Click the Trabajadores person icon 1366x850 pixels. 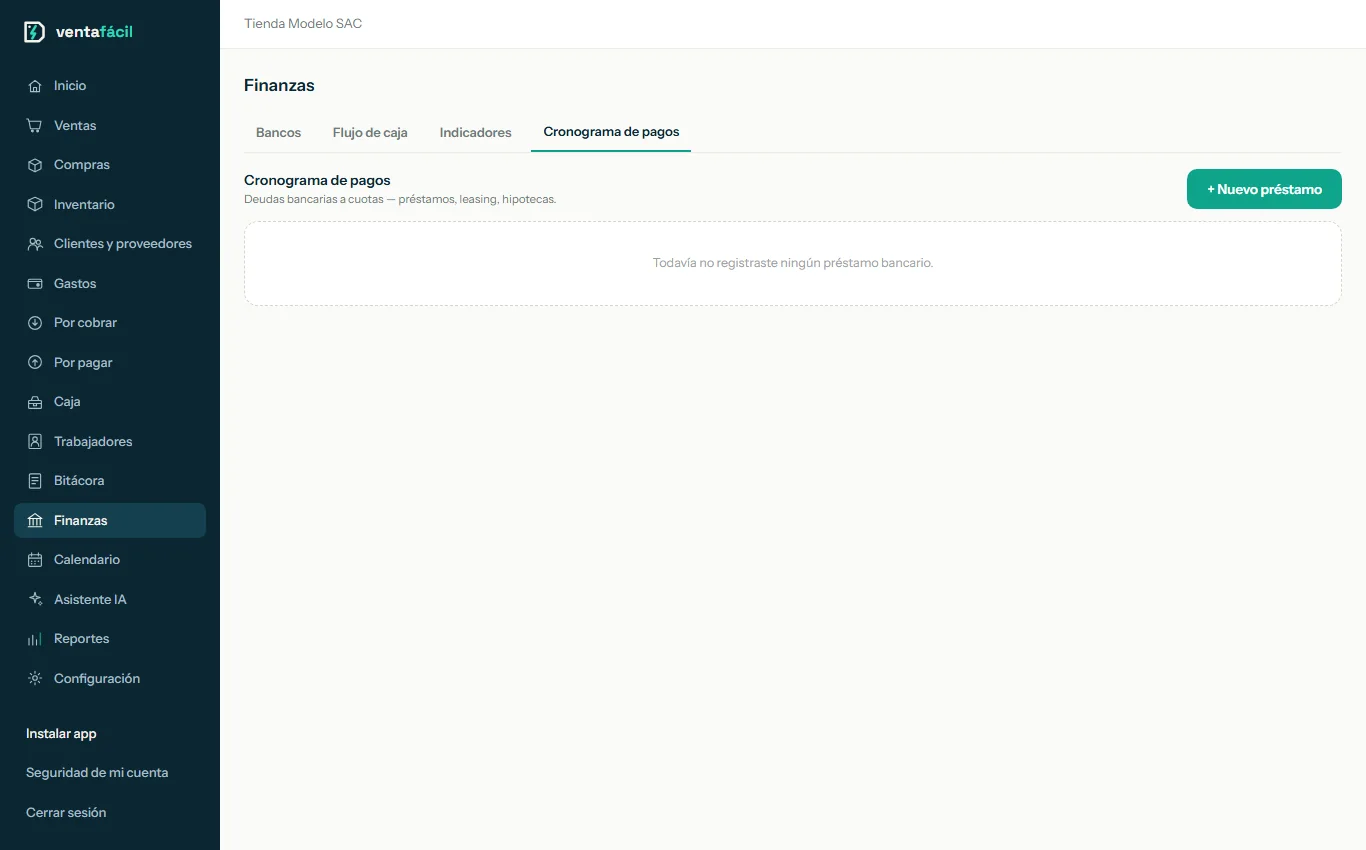click(35, 442)
